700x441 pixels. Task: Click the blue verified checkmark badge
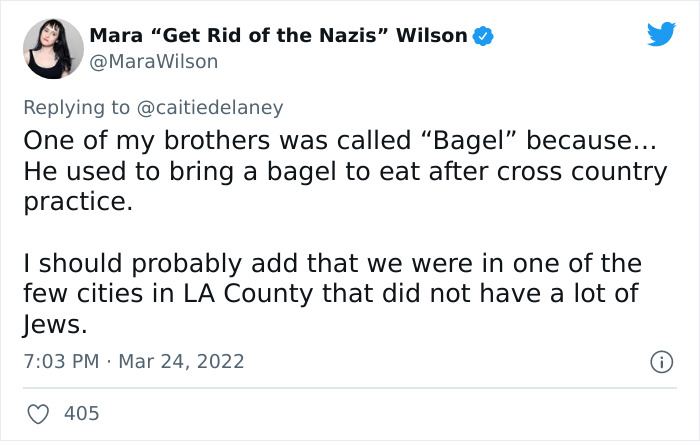pyautogui.click(x=484, y=36)
